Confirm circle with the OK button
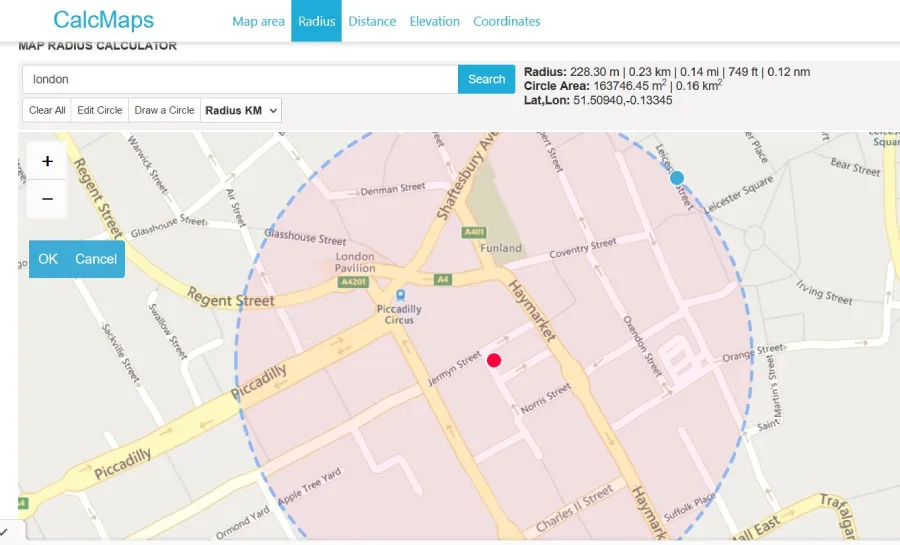The height and width of the screenshot is (545, 900). (48, 259)
